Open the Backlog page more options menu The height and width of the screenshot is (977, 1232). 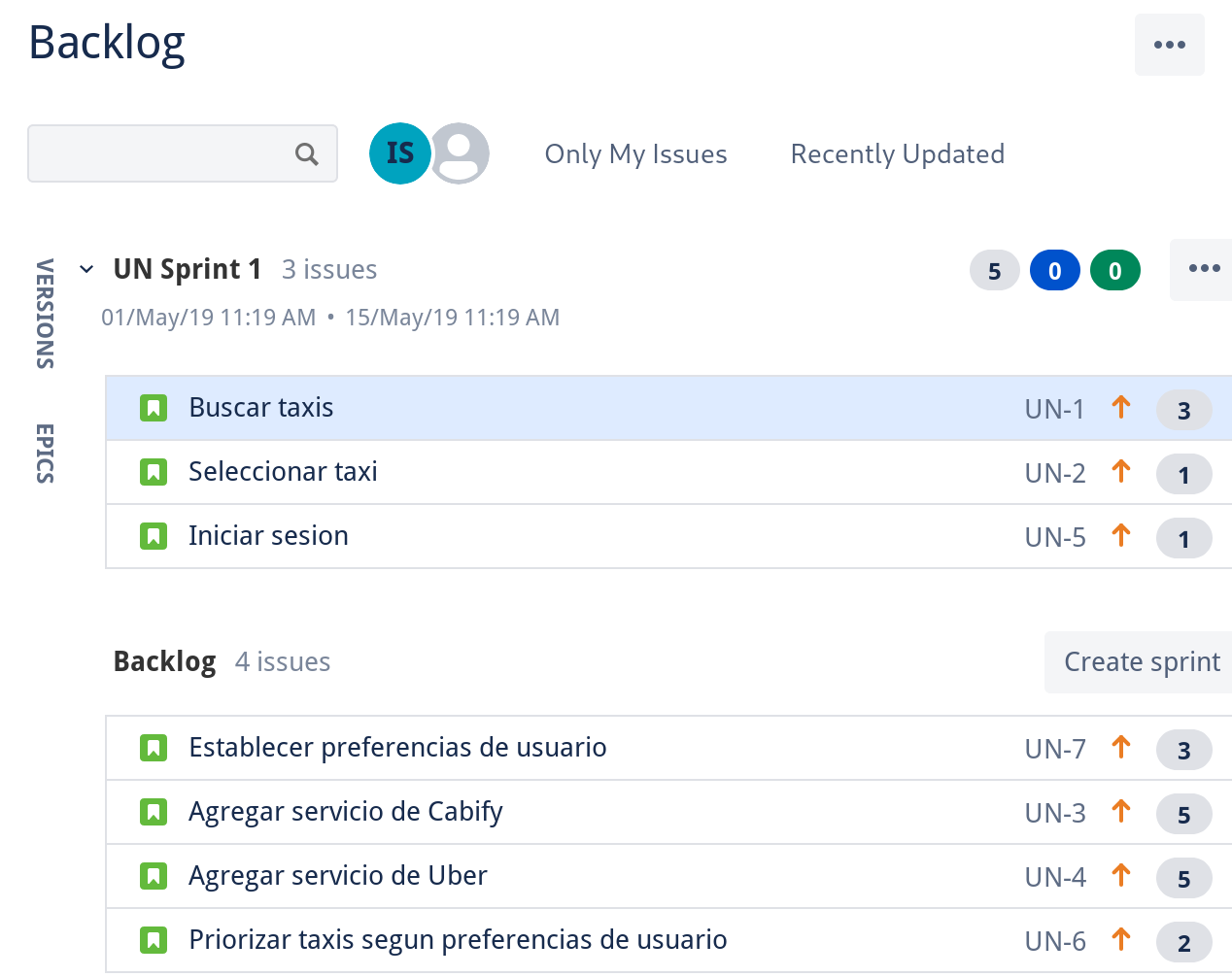coord(1169,45)
